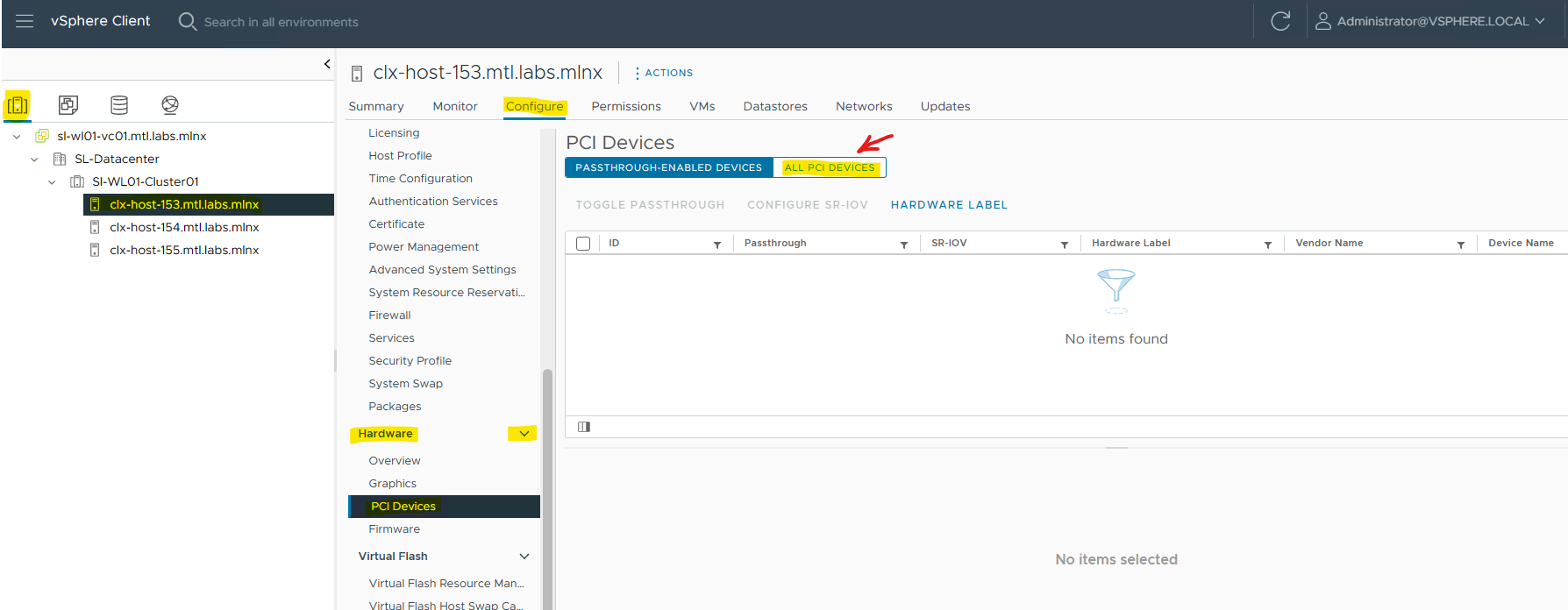Click the Administrator user icon
The image size is (1568, 610).
(1322, 21)
